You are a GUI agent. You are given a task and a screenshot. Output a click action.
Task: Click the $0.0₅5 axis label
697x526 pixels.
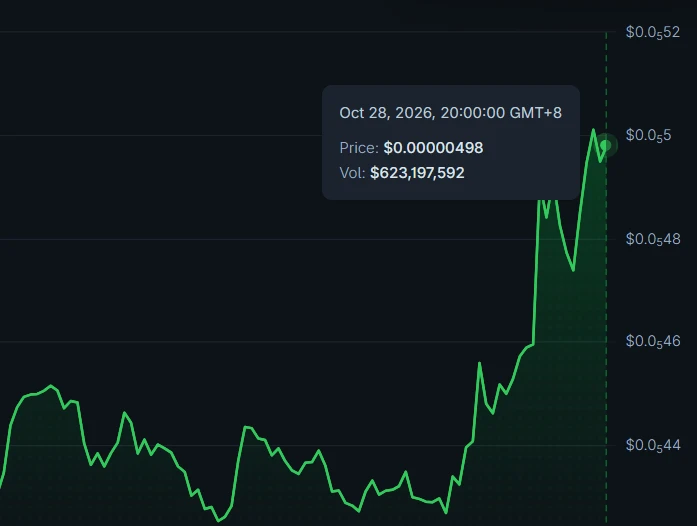click(x=648, y=136)
